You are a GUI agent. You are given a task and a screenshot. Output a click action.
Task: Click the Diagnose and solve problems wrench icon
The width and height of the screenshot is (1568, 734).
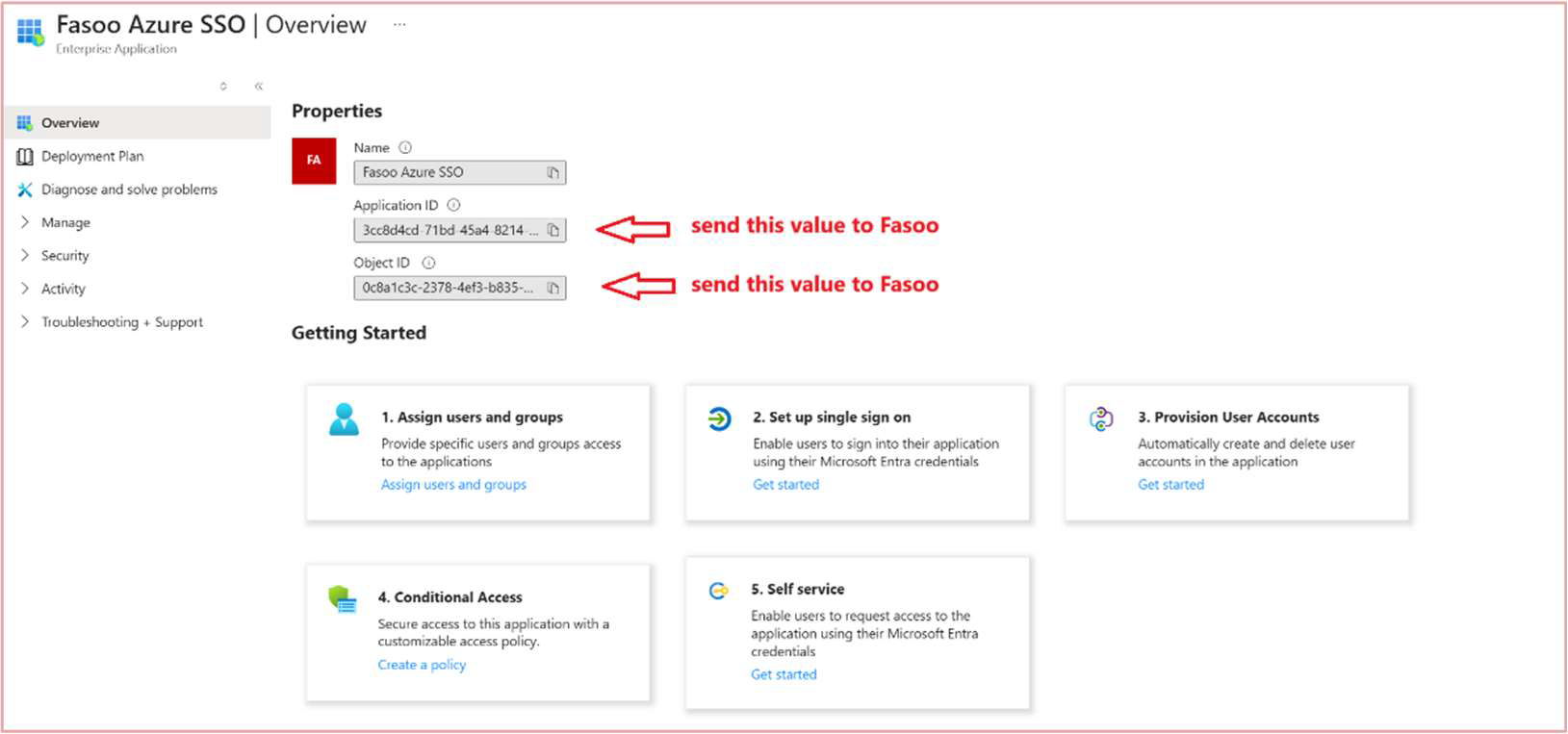coord(25,190)
